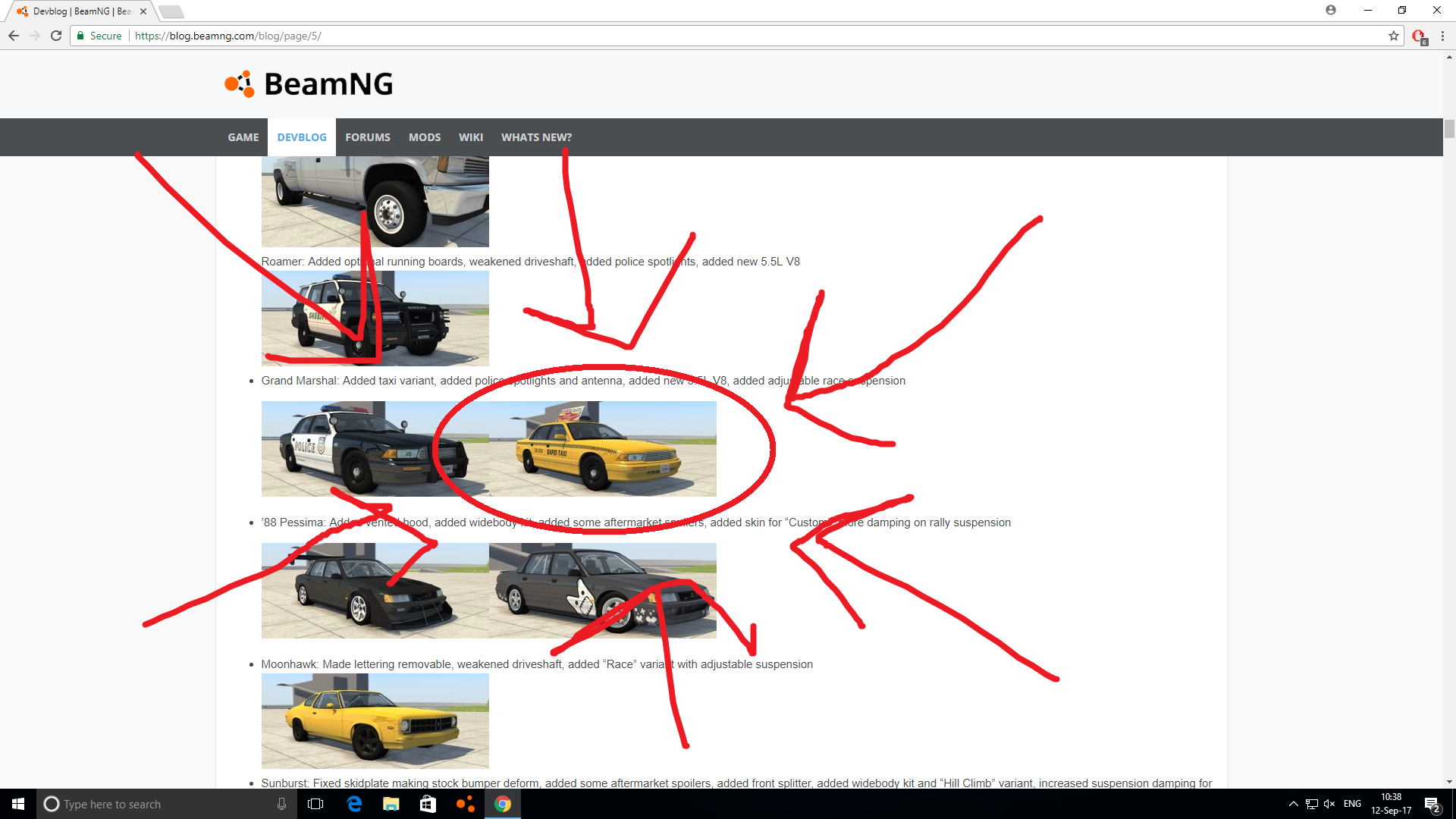
Task: Open the WIKI nav link
Action: point(471,137)
